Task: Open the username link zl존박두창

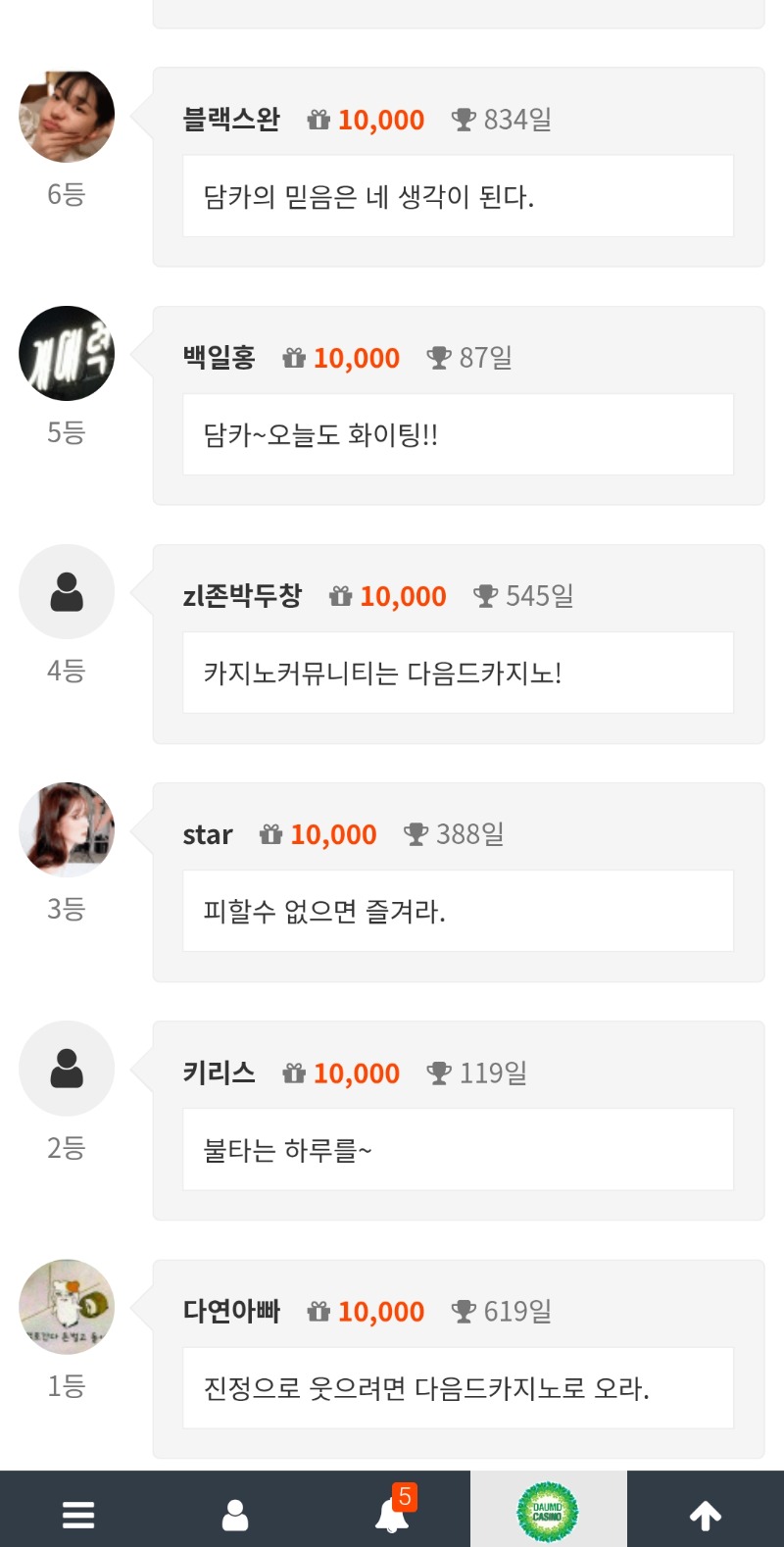Action: click(242, 596)
